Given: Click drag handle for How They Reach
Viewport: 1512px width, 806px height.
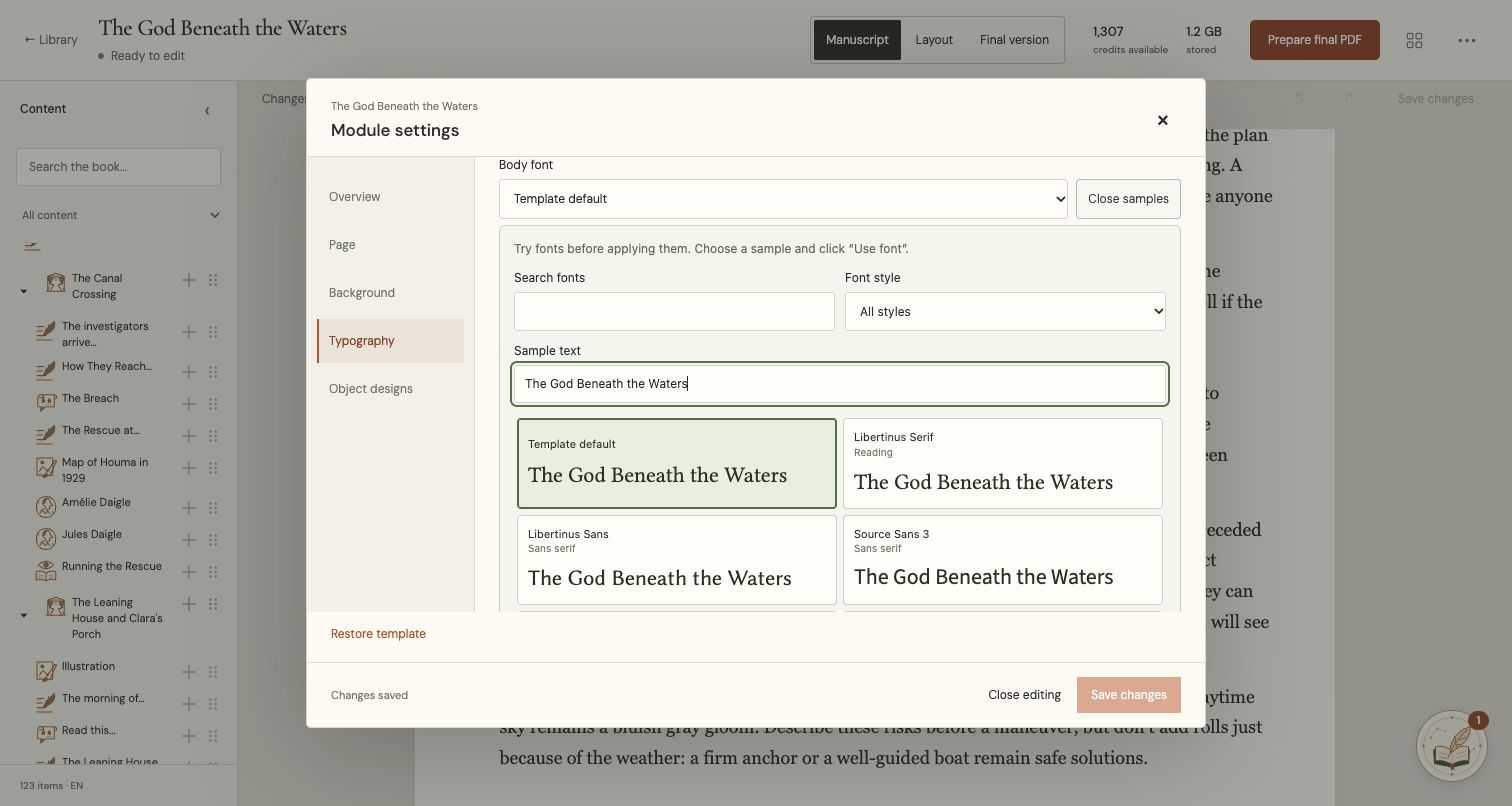Looking at the screenshot, I should [x=213, y=372].
